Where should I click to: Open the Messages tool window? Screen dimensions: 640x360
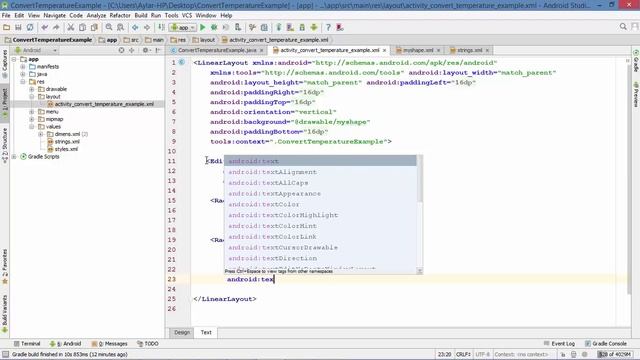[109, 344]
